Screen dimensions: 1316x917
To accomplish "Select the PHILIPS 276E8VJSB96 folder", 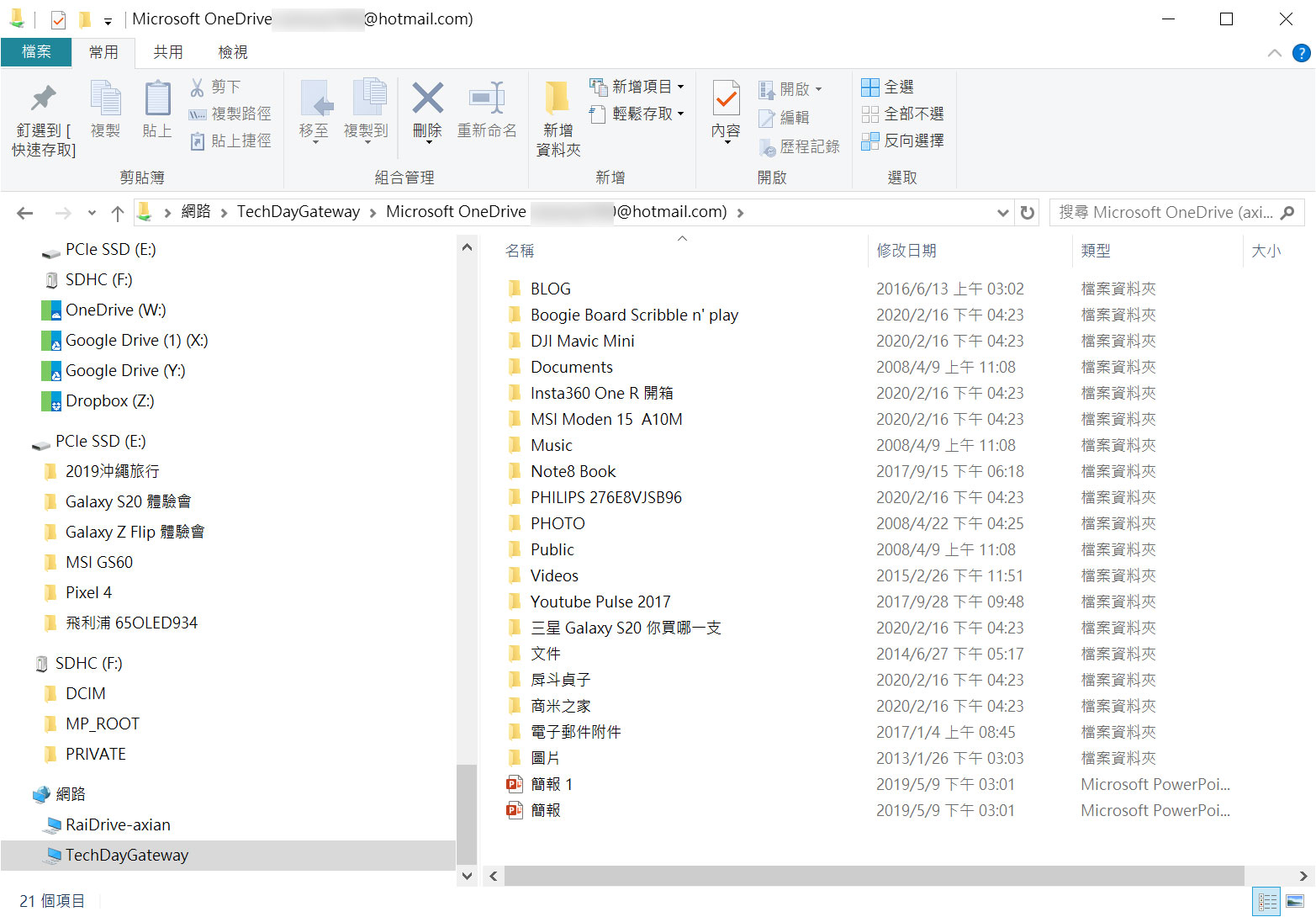I will click(595, 497).
